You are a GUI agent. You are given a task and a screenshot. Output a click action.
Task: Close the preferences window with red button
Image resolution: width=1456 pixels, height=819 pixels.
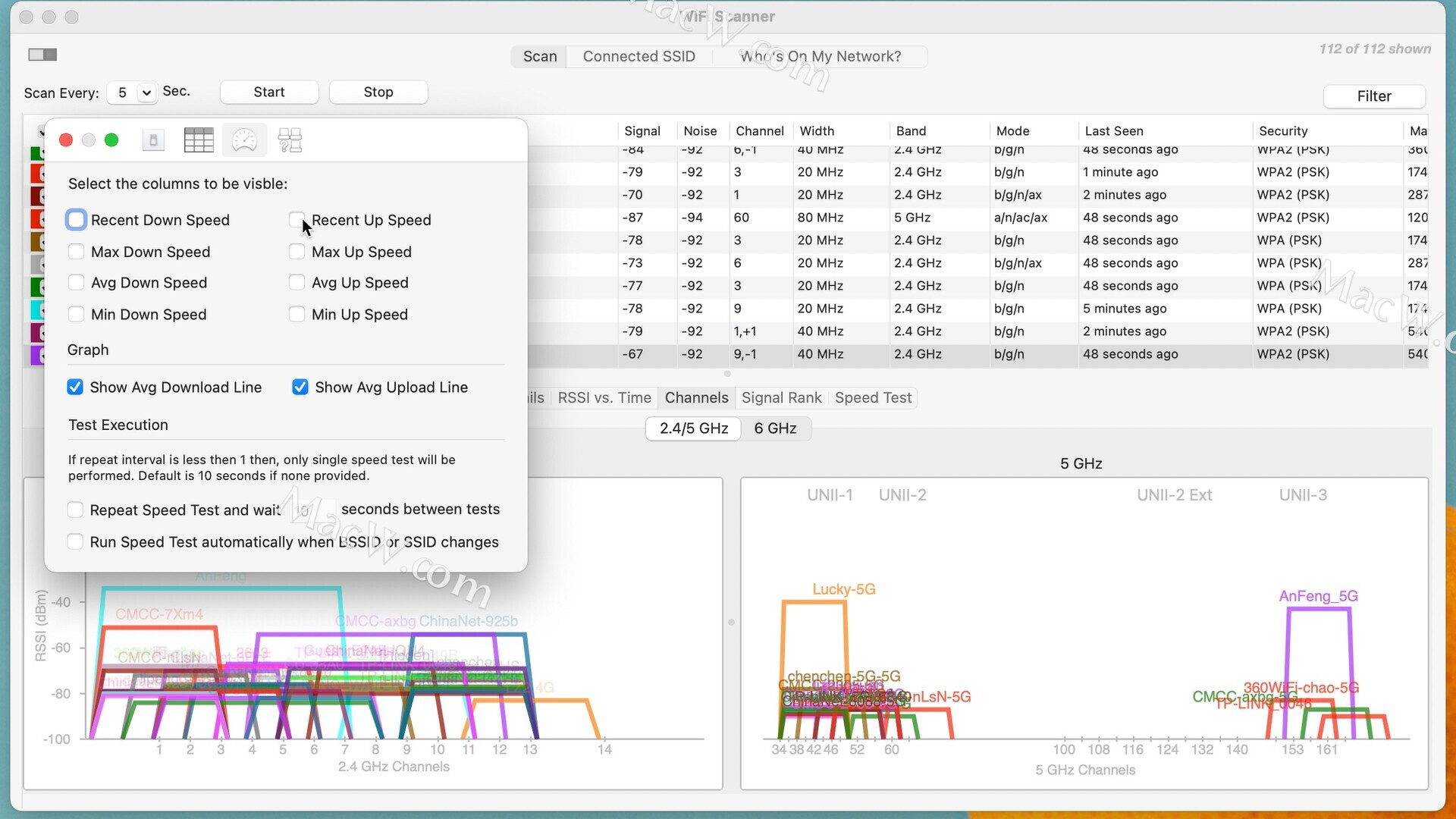66,140
